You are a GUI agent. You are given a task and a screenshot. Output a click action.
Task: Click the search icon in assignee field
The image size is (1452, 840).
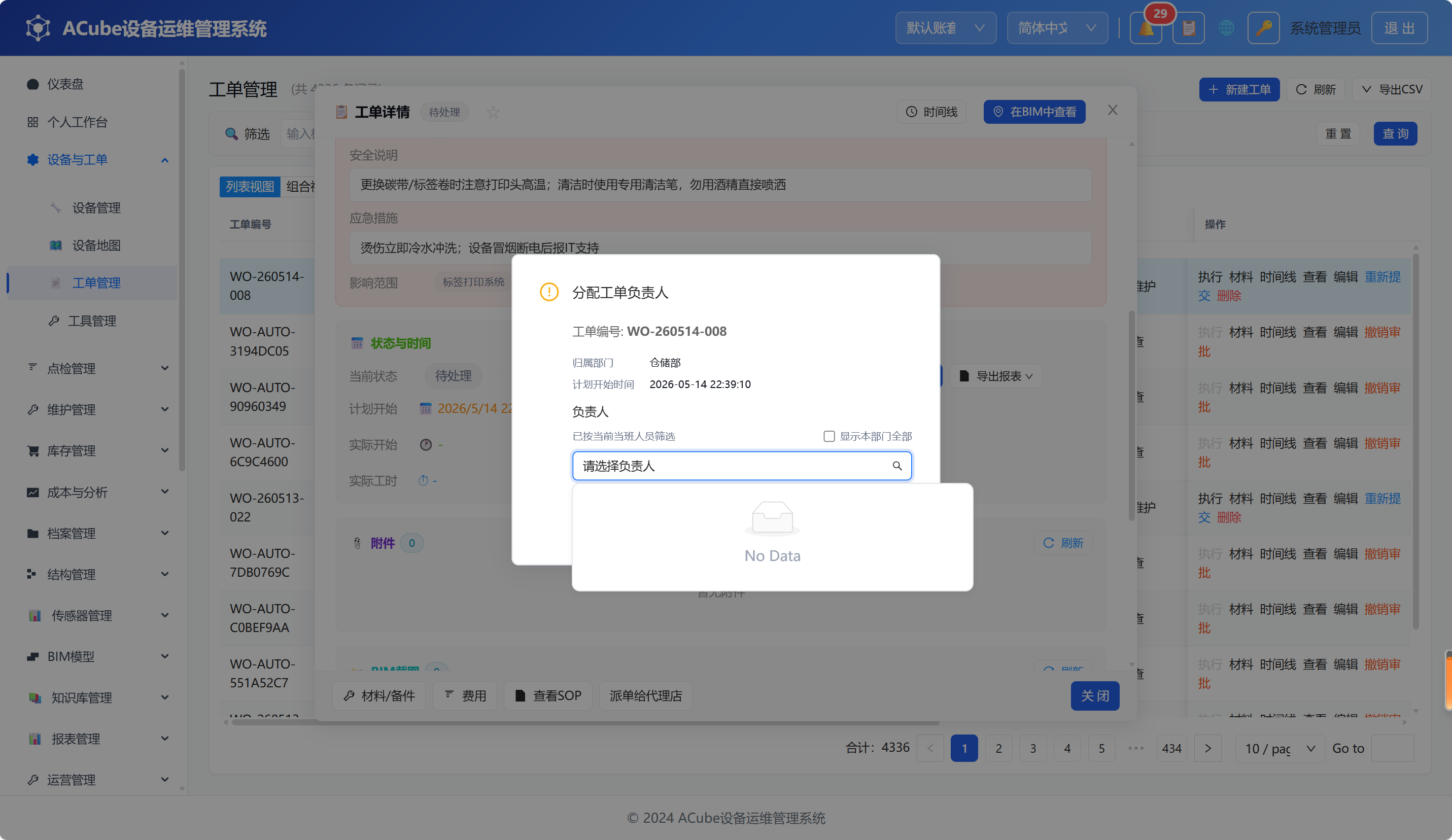(896, 466)
